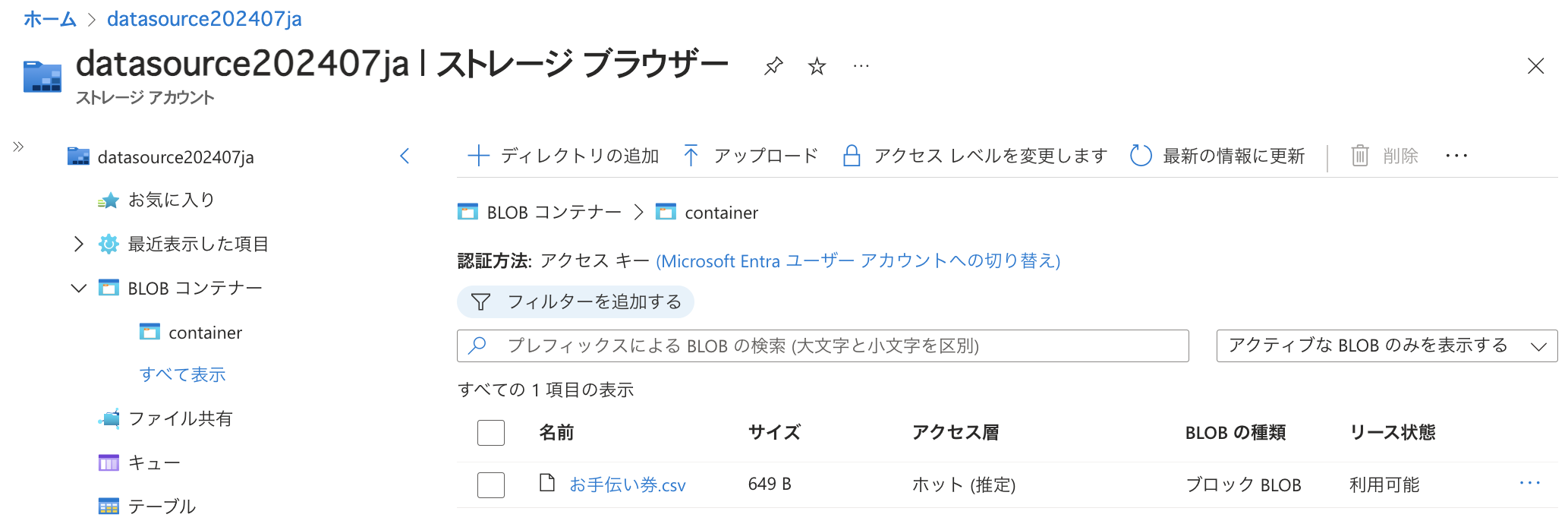Sort by アクセス層 column header
The image size is (1568, 527).
956,433
